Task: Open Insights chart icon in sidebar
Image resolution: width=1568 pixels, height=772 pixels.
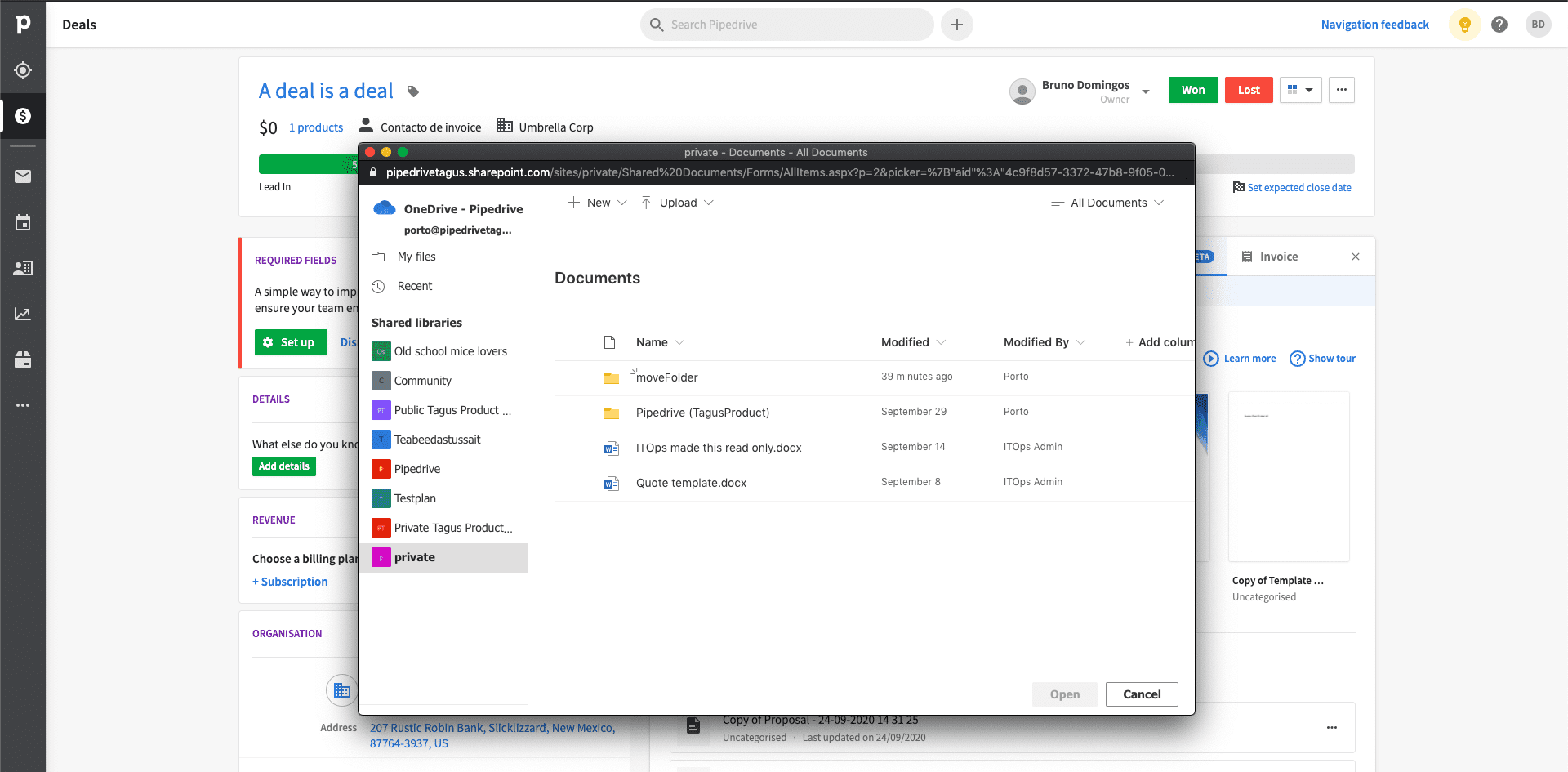Action: (23, 314)
